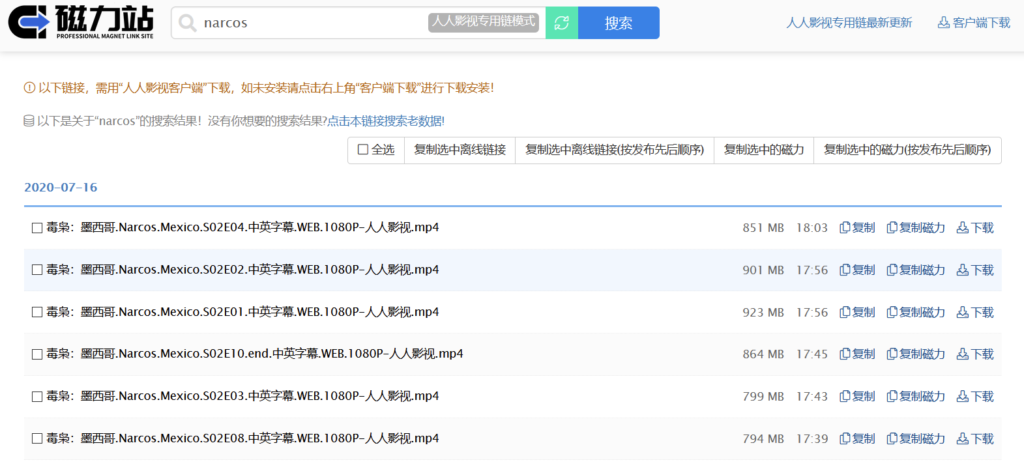Screen dimensions: 1024x469
Task: Copy link of S02E01 episode
Action: point(857,312)
